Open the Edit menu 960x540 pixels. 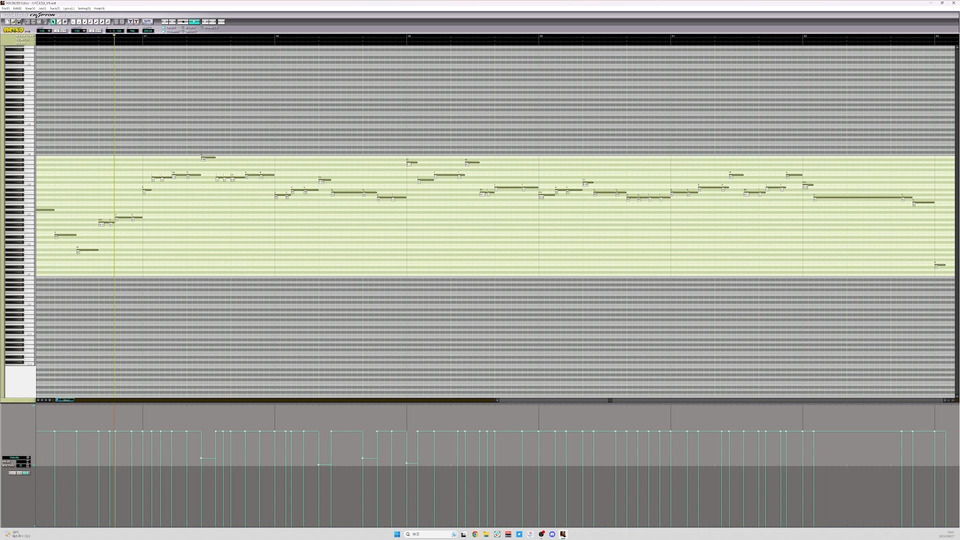[17, 9]
